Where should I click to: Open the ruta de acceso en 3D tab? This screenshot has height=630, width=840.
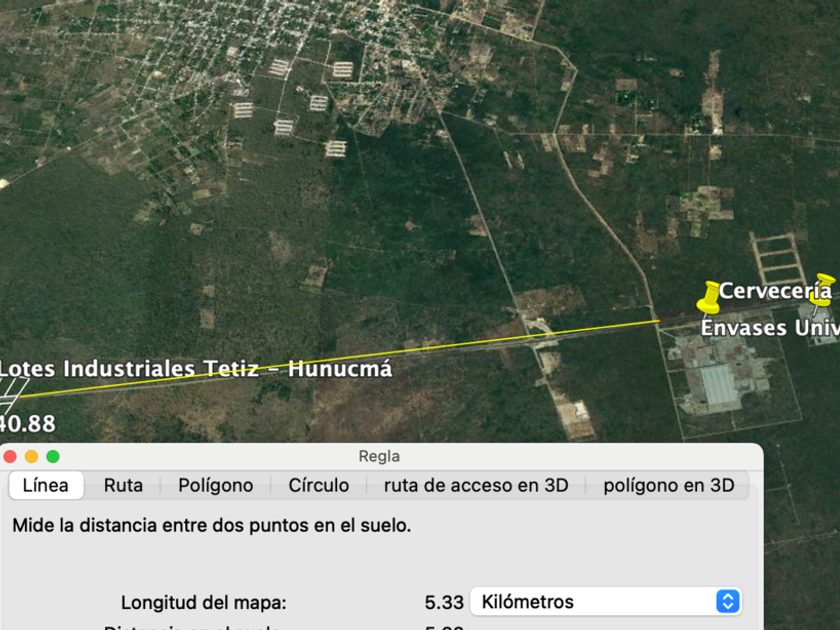pyautogui.click(x=476, y=485)
